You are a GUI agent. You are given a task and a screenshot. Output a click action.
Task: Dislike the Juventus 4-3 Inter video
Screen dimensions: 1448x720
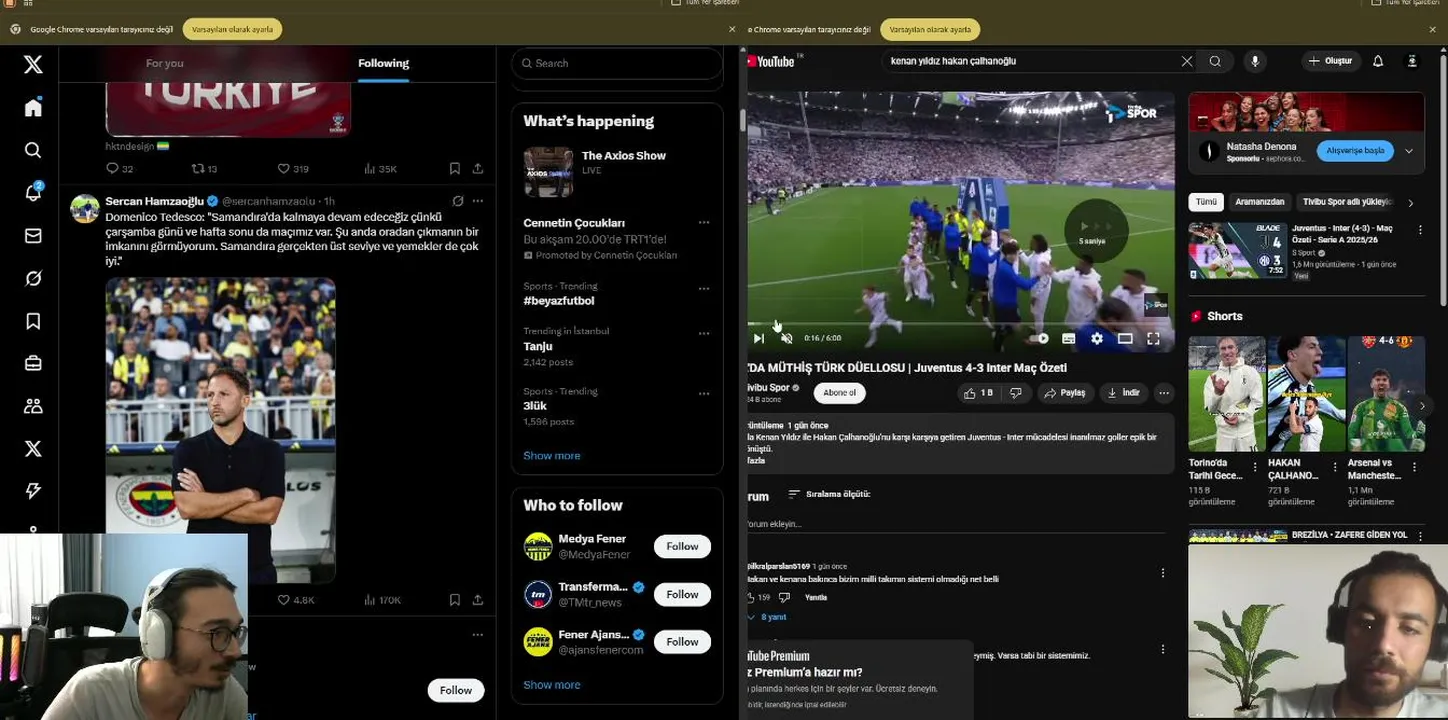(x=1016, y=393)
